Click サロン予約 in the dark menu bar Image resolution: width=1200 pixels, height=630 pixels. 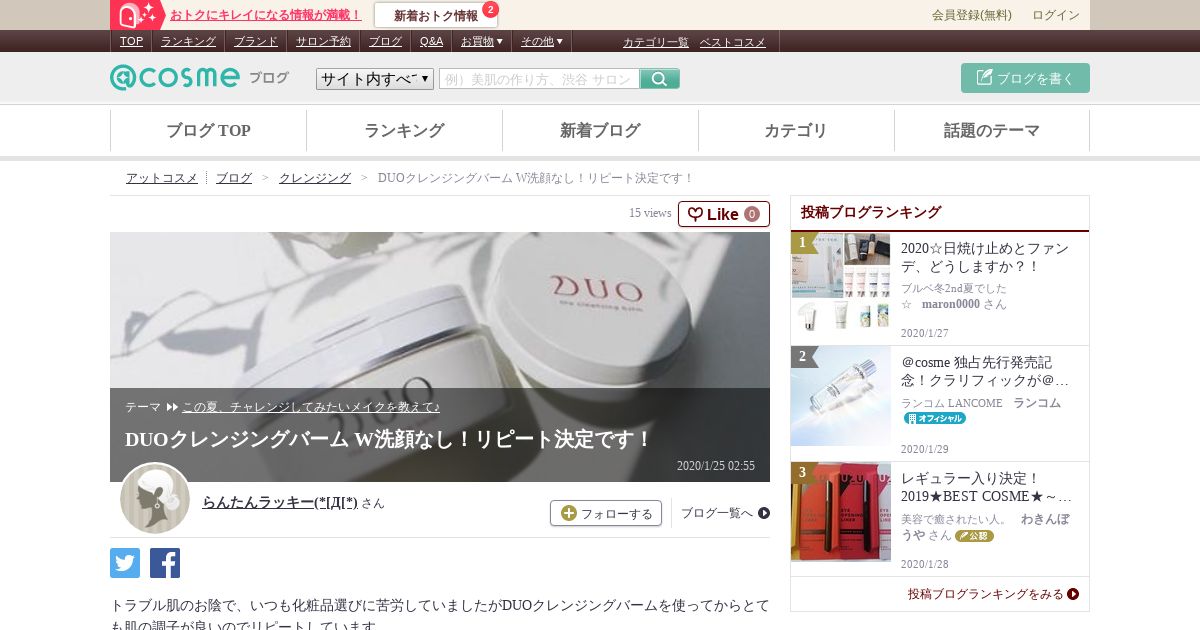point(323,41)
